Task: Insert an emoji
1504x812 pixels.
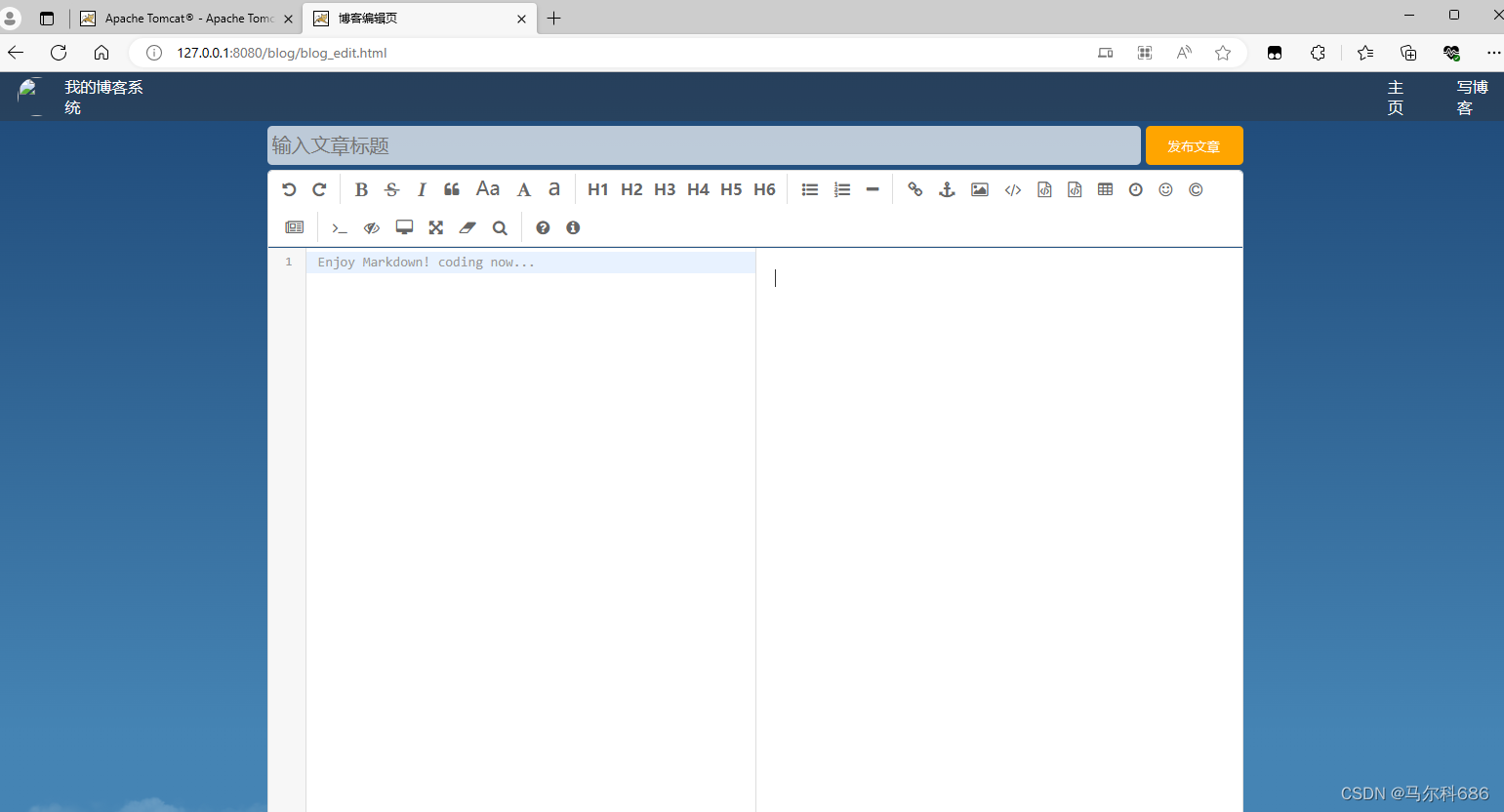Action: (x=1165, y=189)
